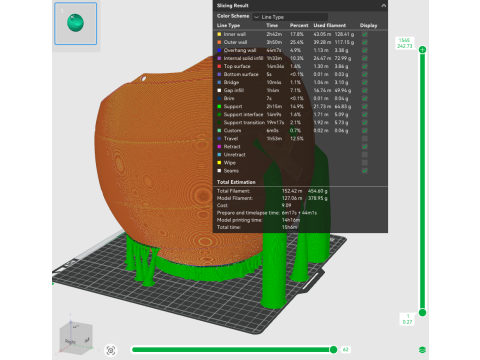
Task: Toggle Inner wall display checkbox
Action: coord(365,34)
